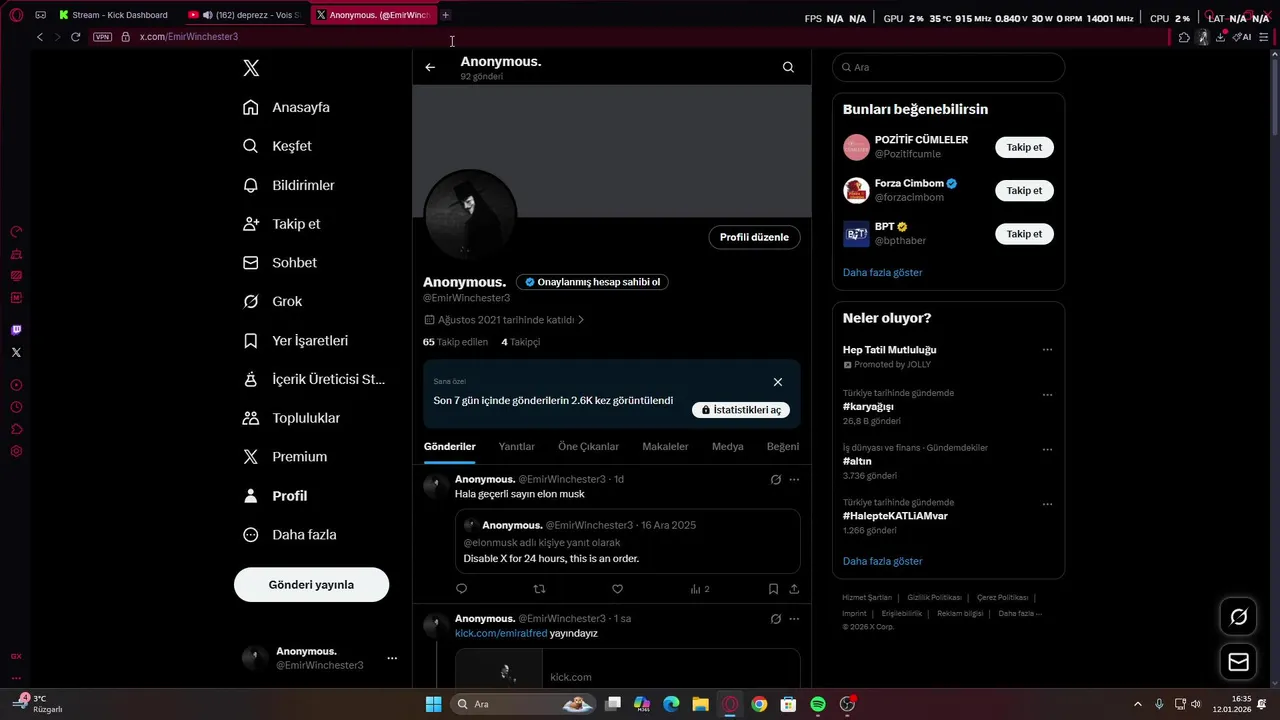Switch to the Beğeni tab

[783, 447]
